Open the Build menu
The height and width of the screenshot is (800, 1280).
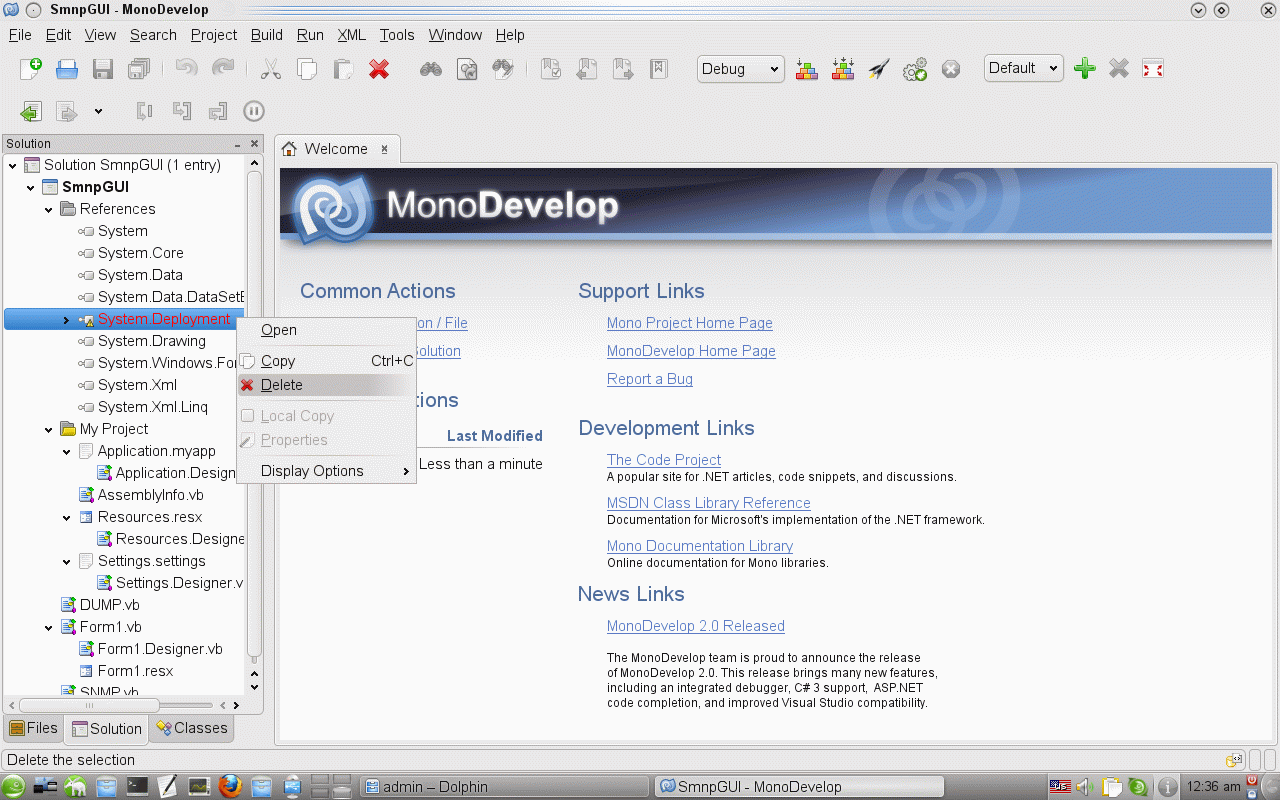[x=267, y=35]
